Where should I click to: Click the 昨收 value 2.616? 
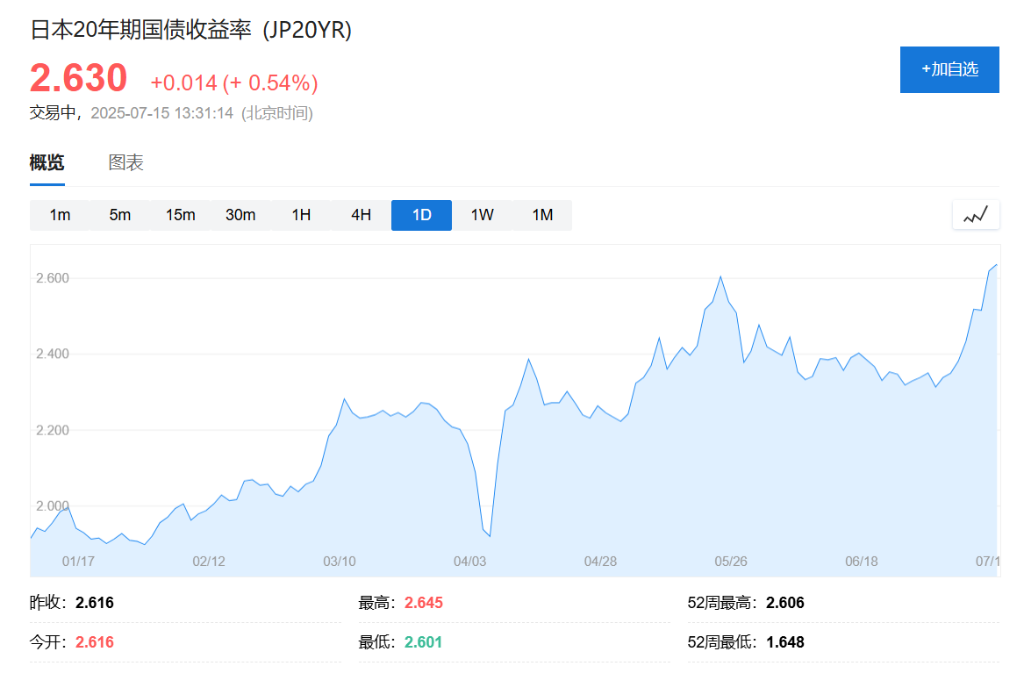click(92, 603)
